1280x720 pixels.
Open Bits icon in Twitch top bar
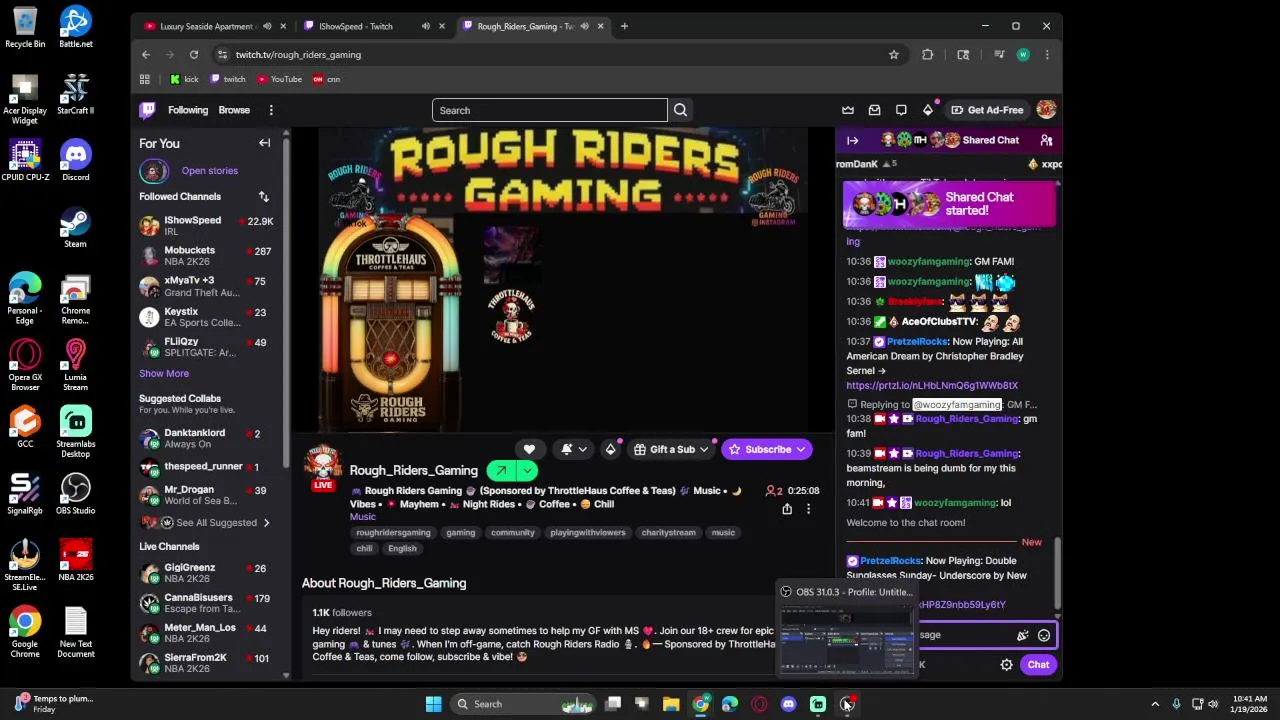(x=928, y=110)
